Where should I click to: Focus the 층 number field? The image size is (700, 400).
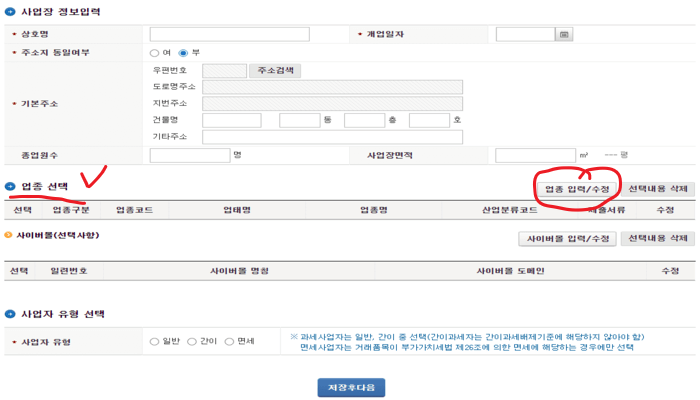(364, 121)
